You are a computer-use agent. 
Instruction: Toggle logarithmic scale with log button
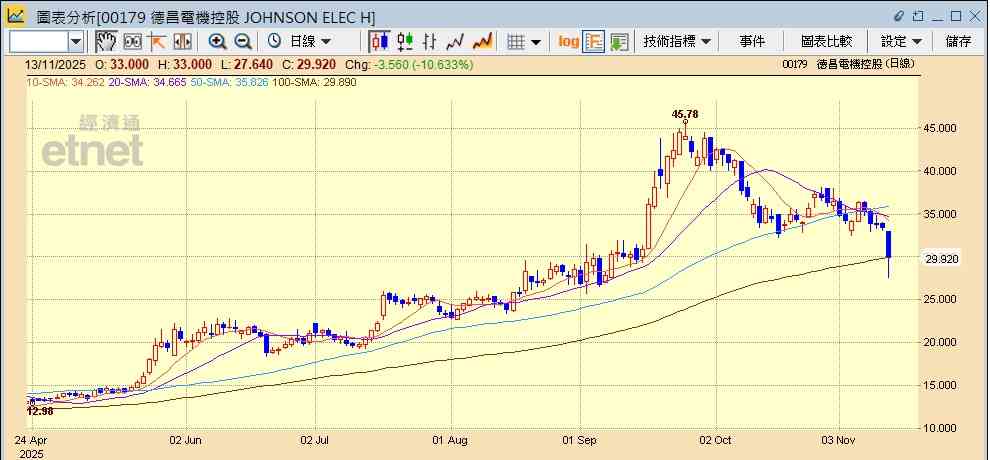point(568,41)
